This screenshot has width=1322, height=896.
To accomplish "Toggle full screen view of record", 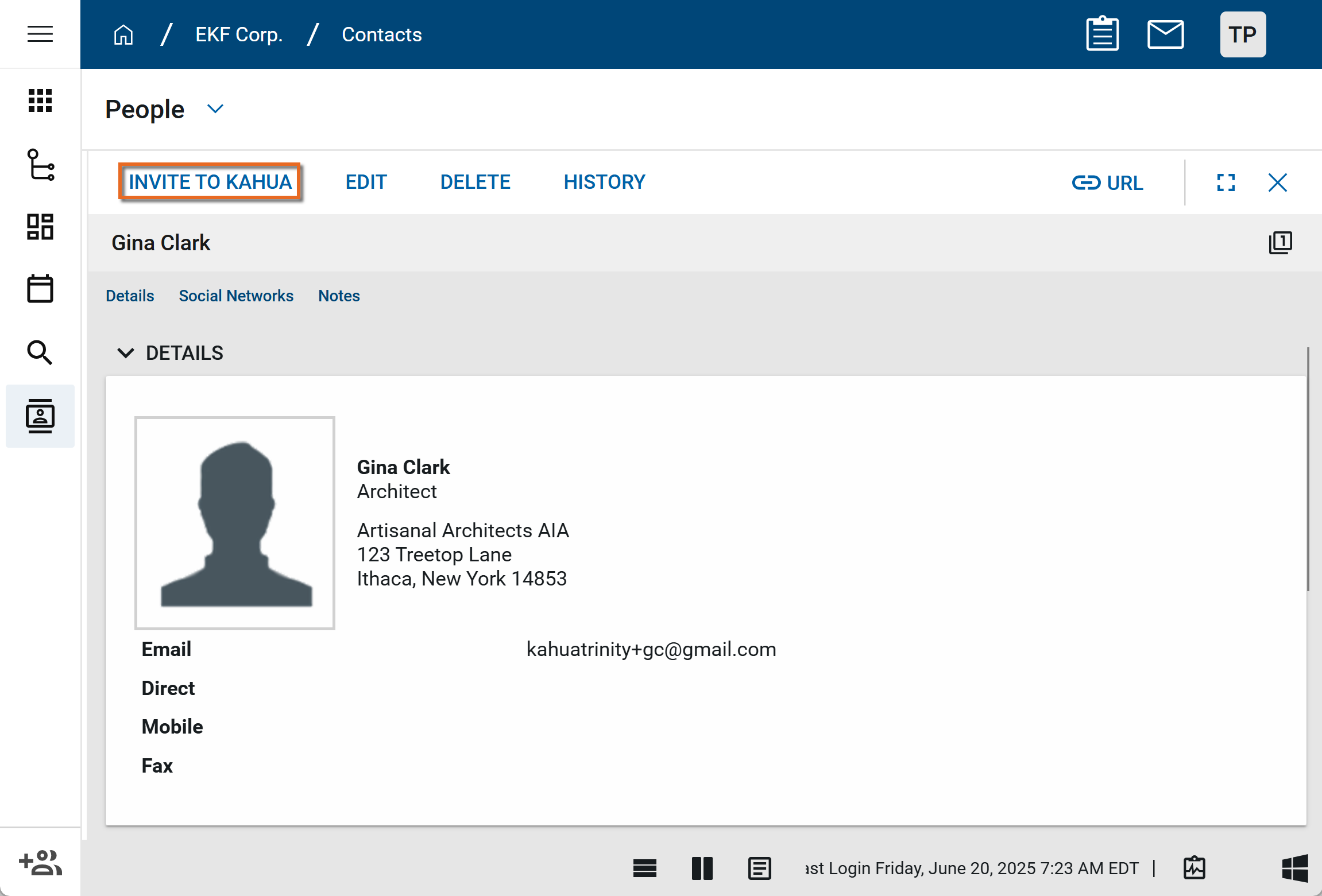I will tap(1226, 183).
